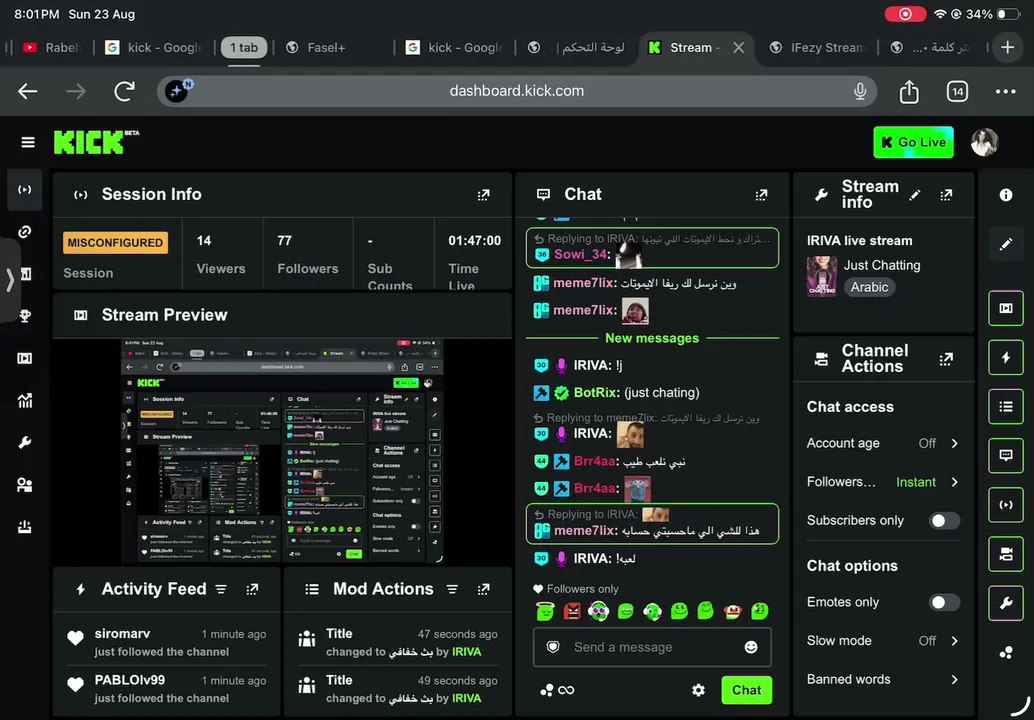1034x720 pixels.
Task: Switch to the IFezy Stream tab
Action: (818, 47)
